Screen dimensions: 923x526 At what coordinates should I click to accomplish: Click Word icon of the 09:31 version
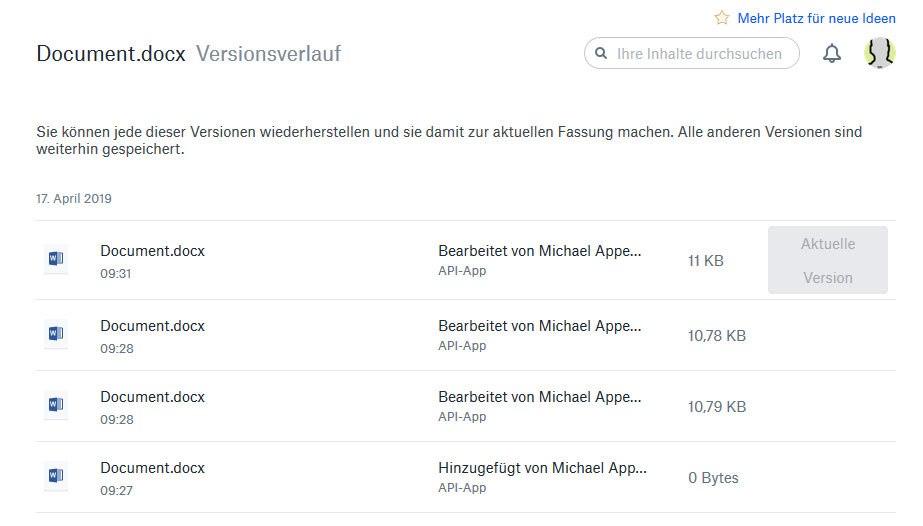[56, 260]
